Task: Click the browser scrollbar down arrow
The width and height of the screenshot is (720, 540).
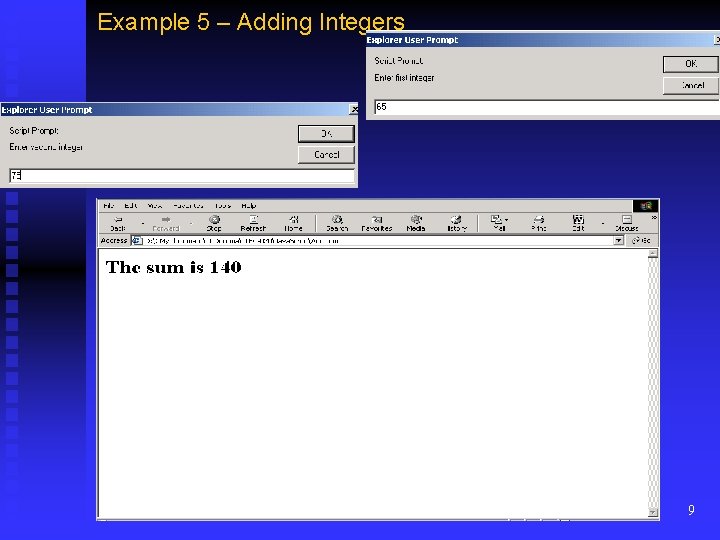Action: [x=652, y=512]
